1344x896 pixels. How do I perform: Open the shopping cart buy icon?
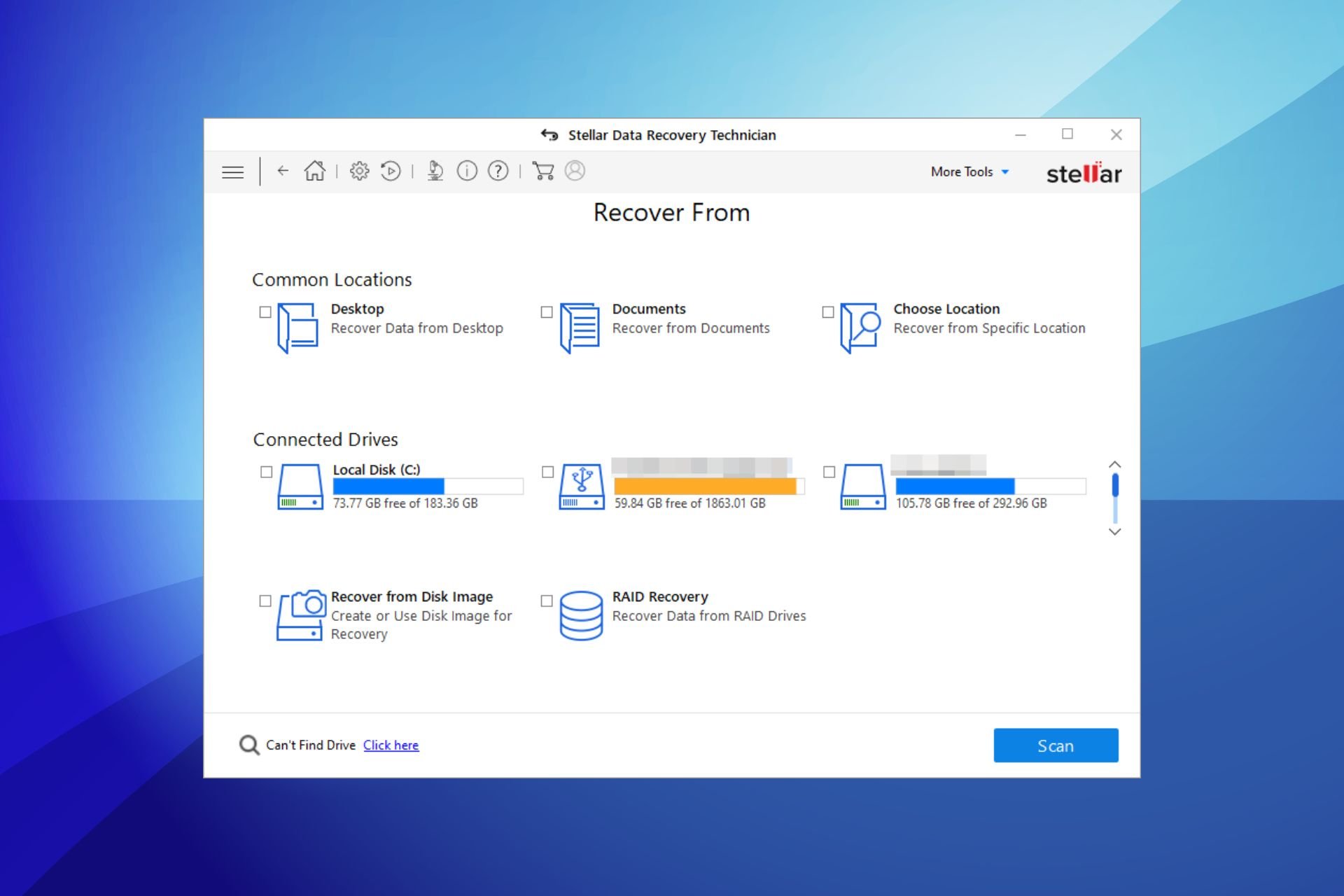[x=542, y=171]
